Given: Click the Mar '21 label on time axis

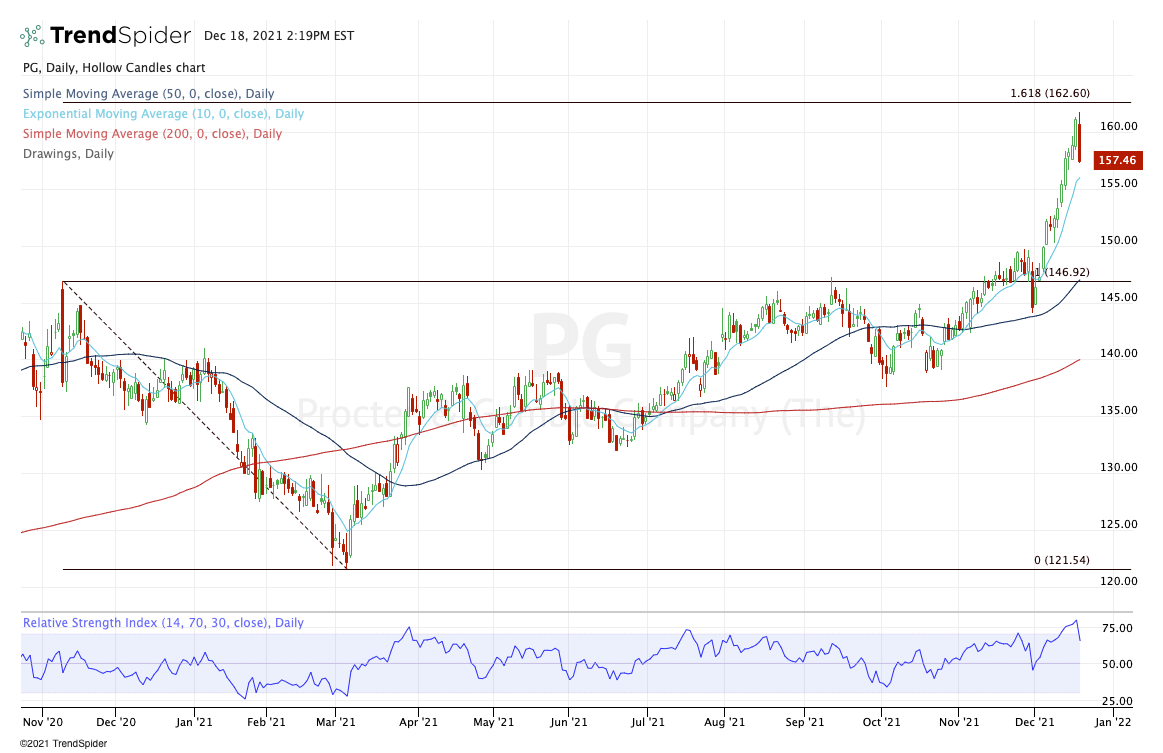Looking at the screenshot, I should (x=342, y=720).
